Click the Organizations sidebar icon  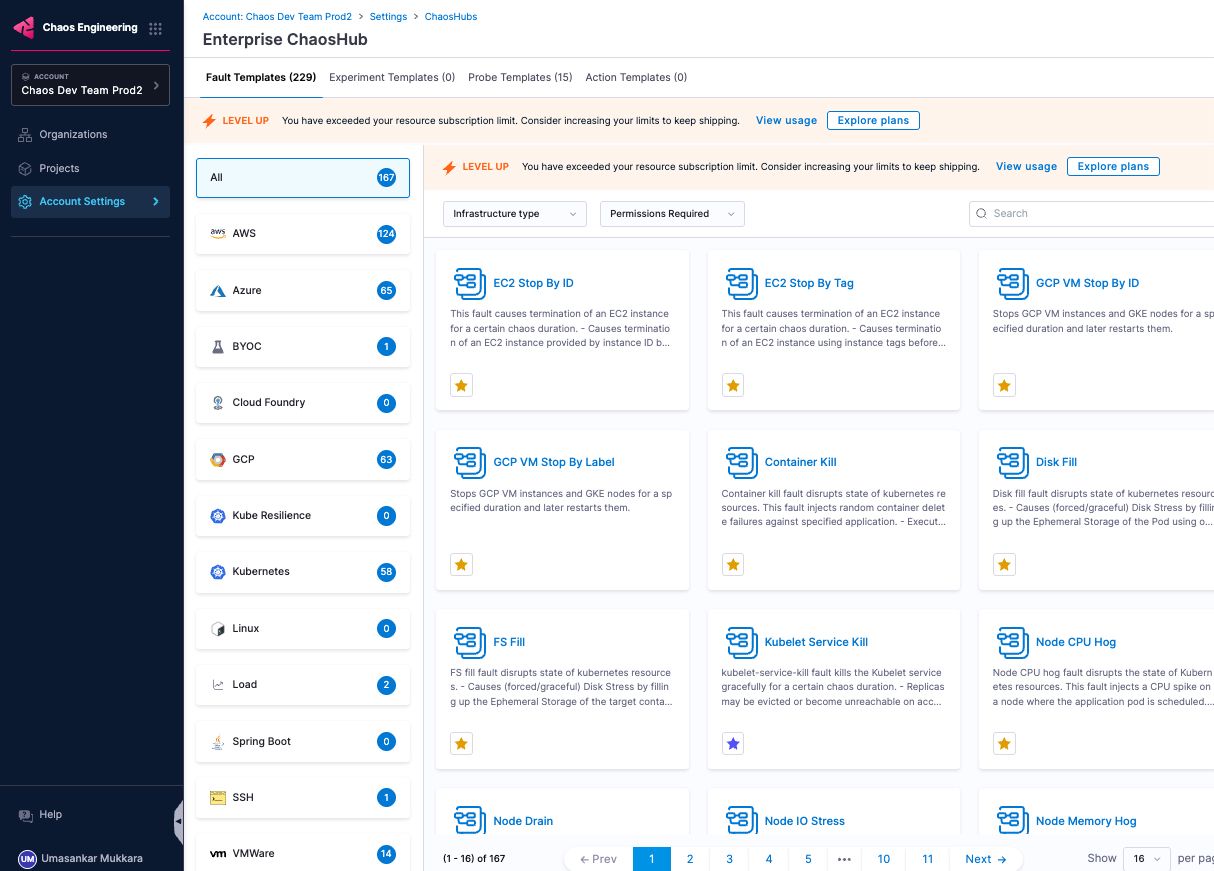click(x=25, y=134)
